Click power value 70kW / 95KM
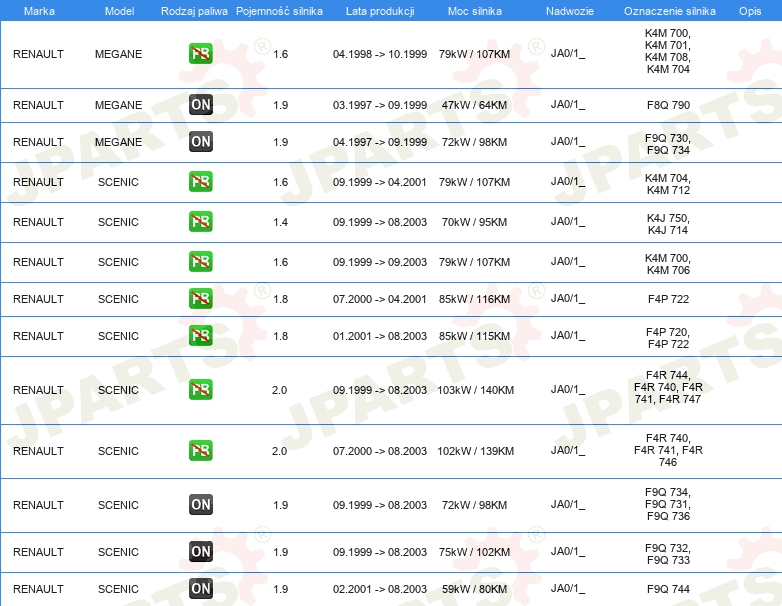 pyautogui.click(x=474, y=222)
